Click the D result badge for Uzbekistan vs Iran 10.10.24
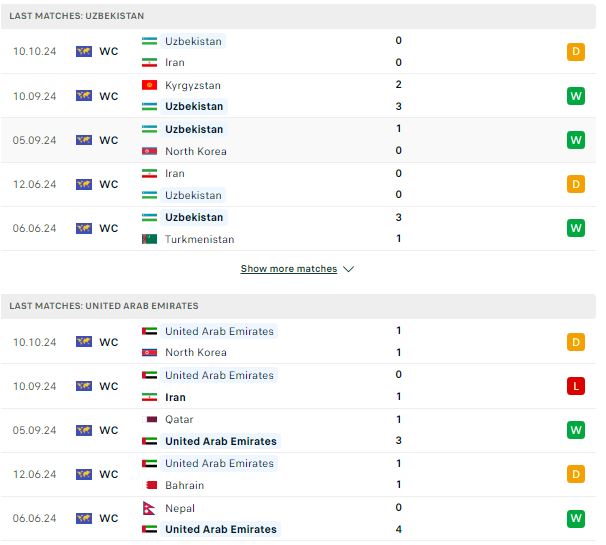 click(575, 51)
